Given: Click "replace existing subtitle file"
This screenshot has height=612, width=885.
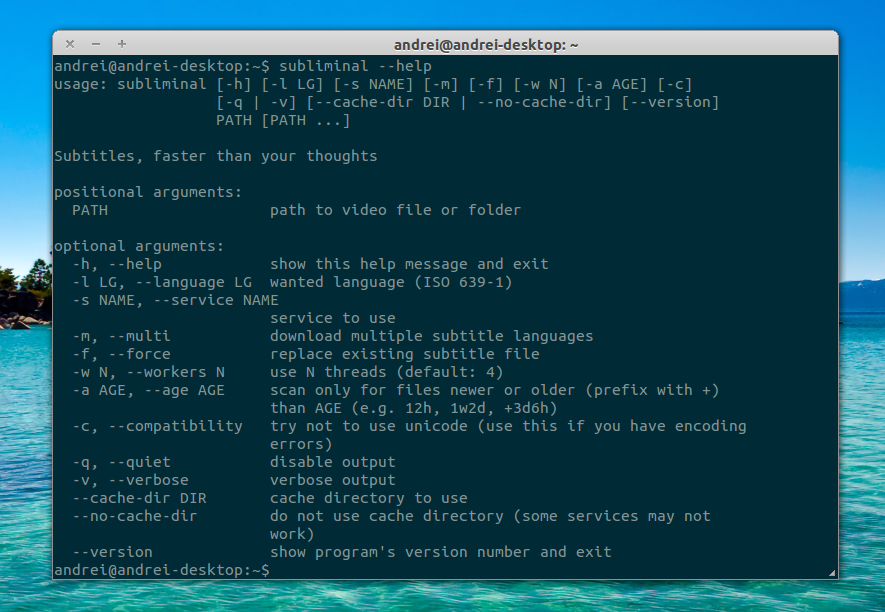Looking at the screenshot, I should (405, 355).
